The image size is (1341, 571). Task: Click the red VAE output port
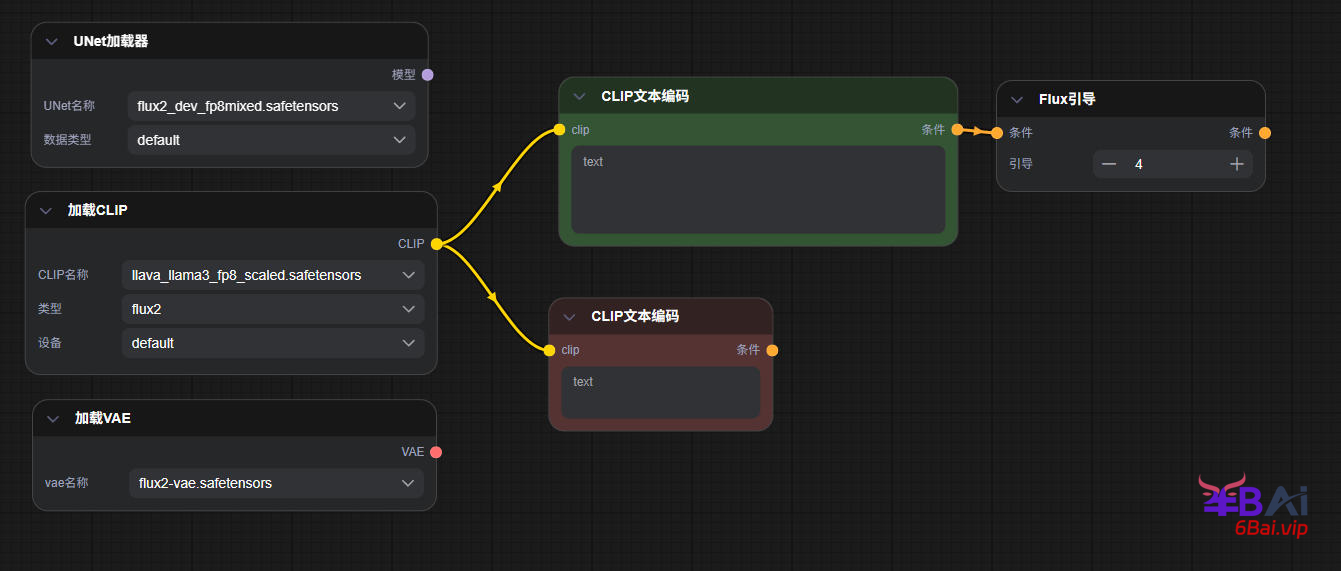tap(436, 452)
